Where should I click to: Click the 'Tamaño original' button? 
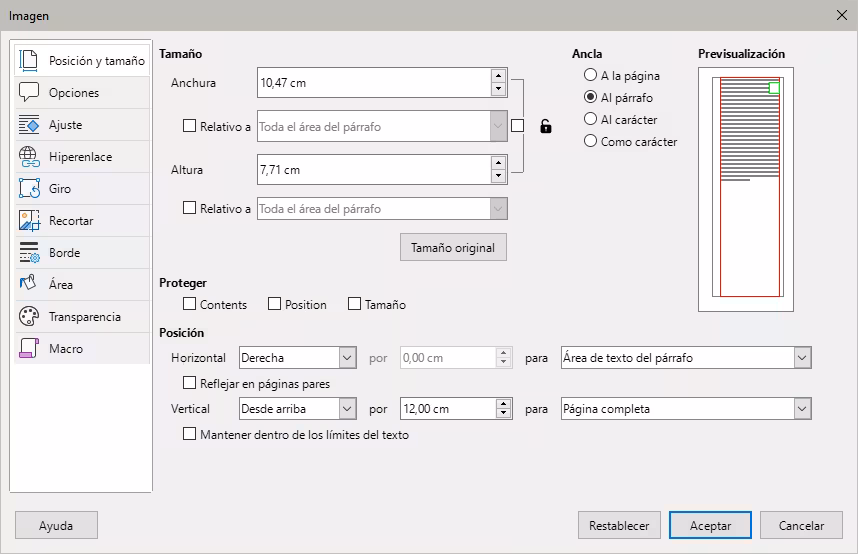pyautogui.click(x=453, y=247)
